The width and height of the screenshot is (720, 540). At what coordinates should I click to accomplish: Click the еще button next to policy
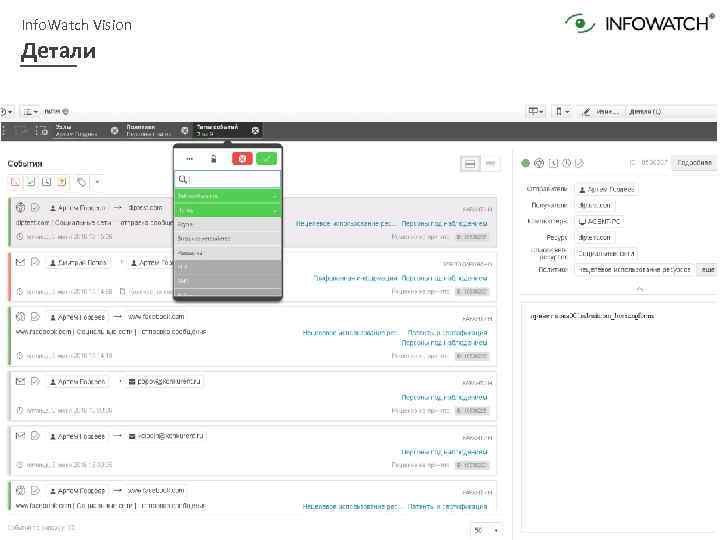(707, 270)
